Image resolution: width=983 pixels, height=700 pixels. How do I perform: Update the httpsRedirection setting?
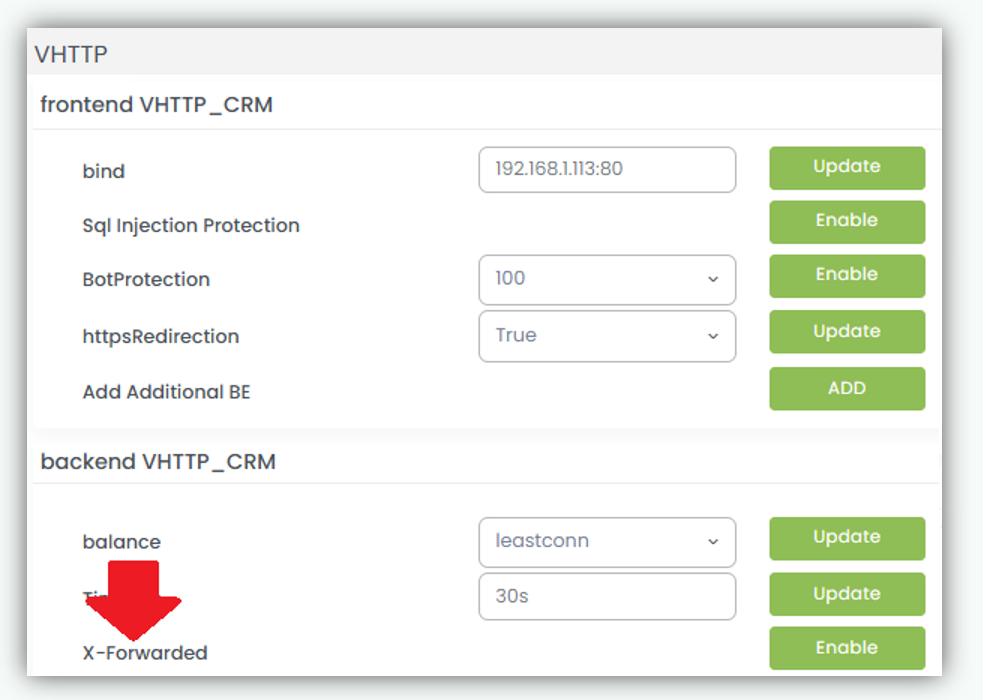pyautogui.click(x=846, y=332)
